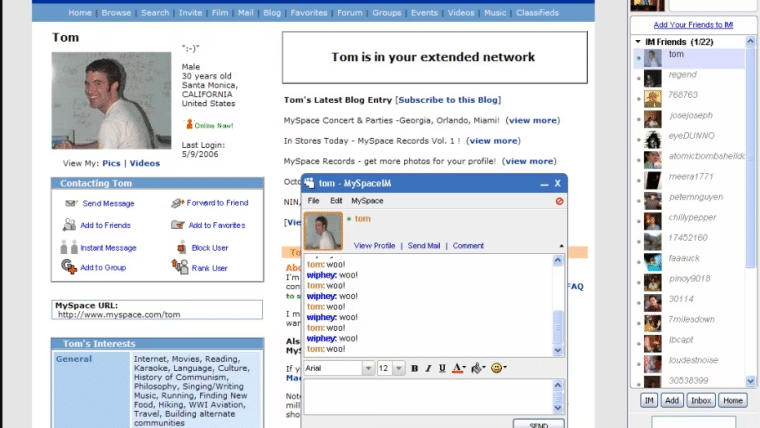Click the Add Your Friends to IM link
The width and height of the screenshot is (760, 428).
point(693,25)
